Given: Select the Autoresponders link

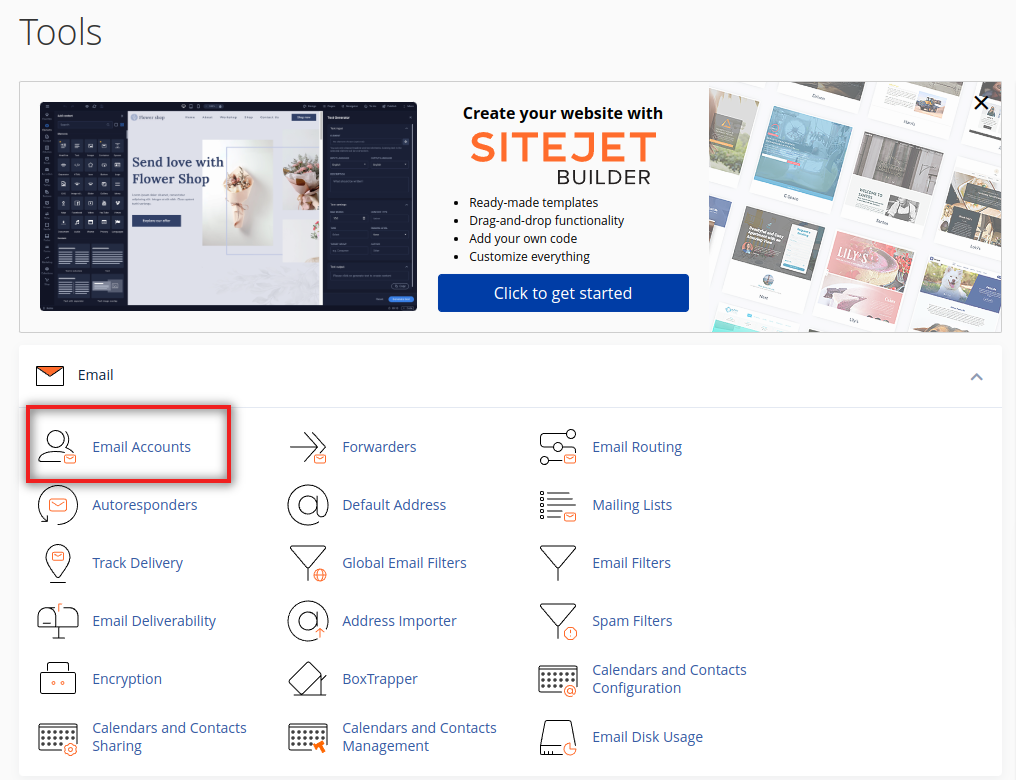Looking at the screenshot, I should point(144,505).
